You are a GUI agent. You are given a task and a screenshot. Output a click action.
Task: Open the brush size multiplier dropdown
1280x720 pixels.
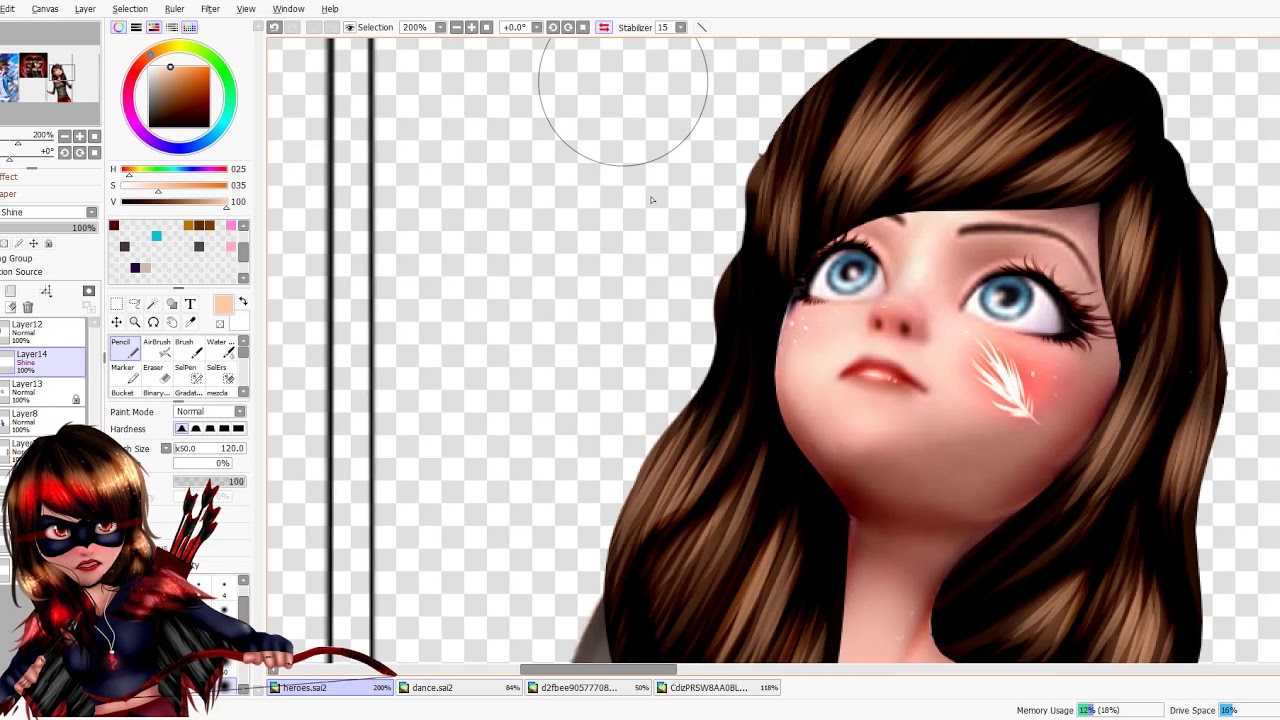[x=166, y=448]
